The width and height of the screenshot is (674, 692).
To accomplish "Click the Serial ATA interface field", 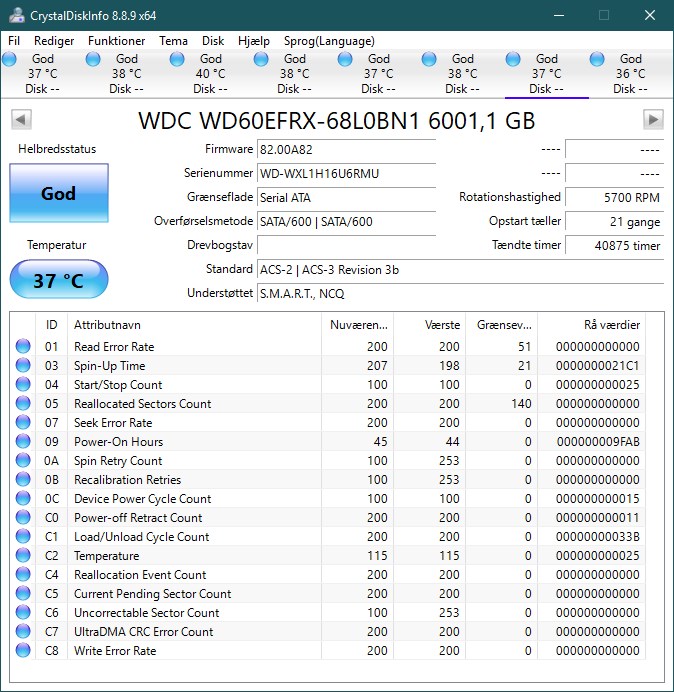I will [x=346, y=197].
